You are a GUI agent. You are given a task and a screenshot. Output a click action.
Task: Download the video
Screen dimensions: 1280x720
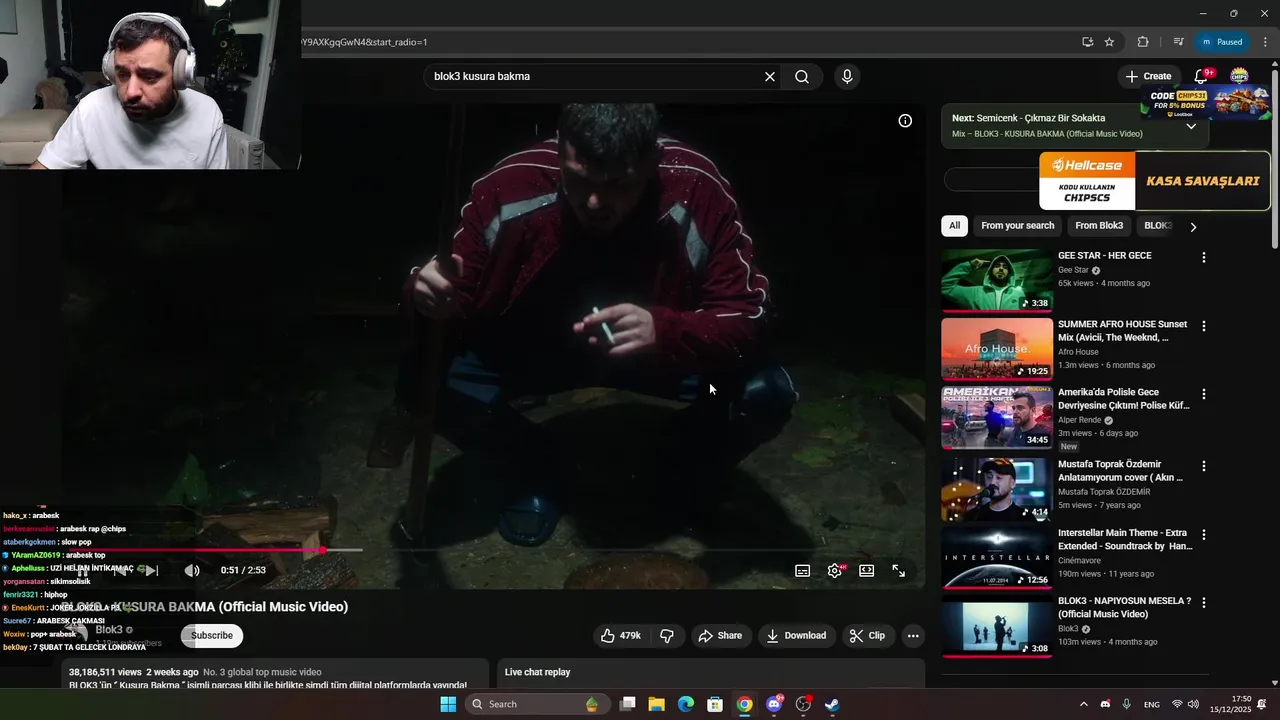tap(796, 635)
